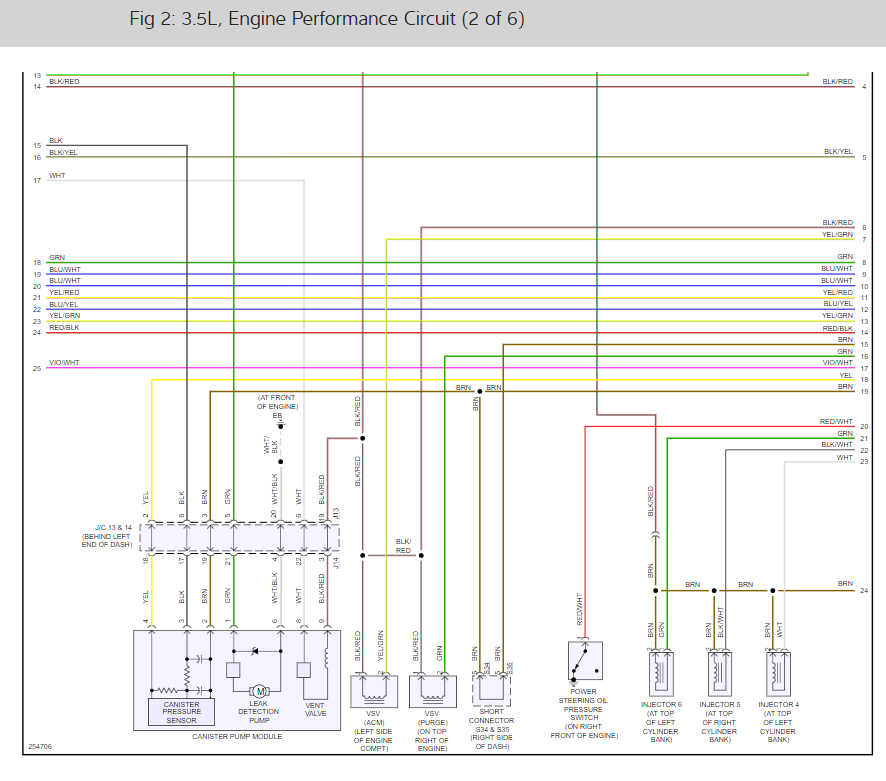The image size is (886, 781).
Task: Select the Short Connector S34 & S35 box
Action: tap(492, 690)
